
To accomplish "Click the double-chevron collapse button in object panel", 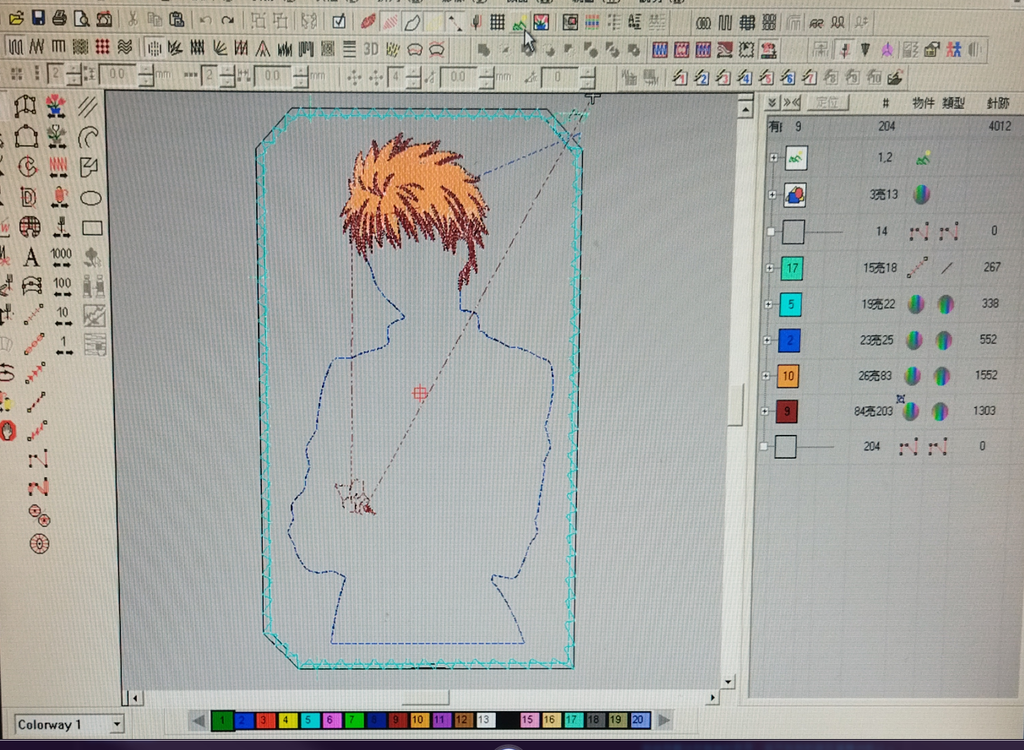I will (x=772, y=103).
